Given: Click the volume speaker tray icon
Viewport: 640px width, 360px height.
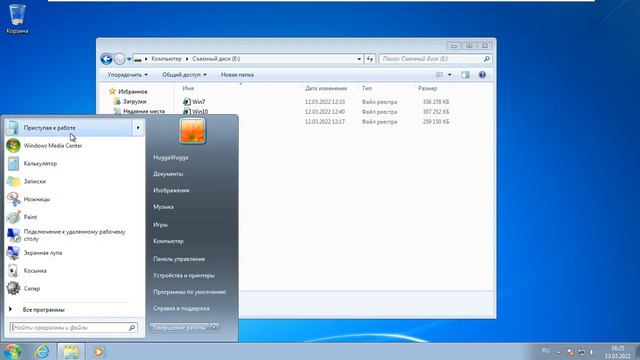Looking at the screenshot, I should click(592, 352).
